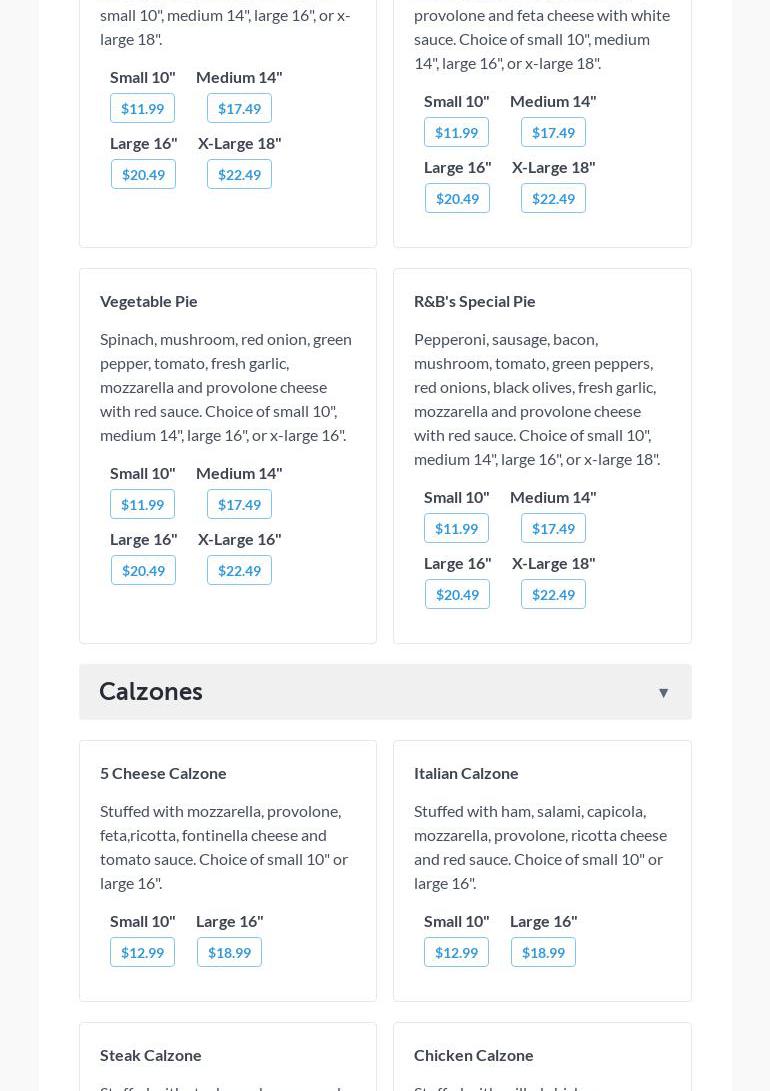Viewport: 770px width, 1091px height.
Task: Click the Italian Calzone title
Action: coord(466,773)
